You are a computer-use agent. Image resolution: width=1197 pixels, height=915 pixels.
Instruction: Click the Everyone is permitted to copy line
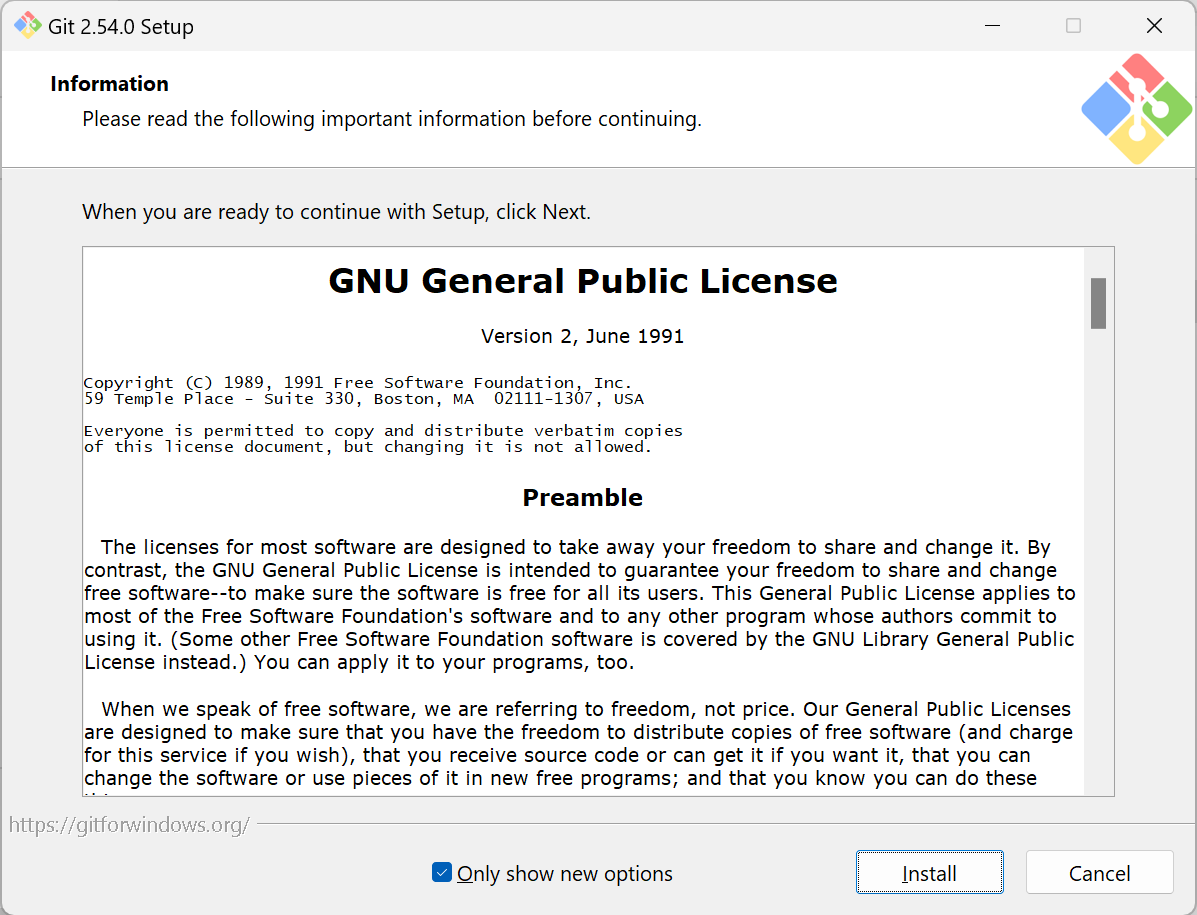click(x=383, y=430)
